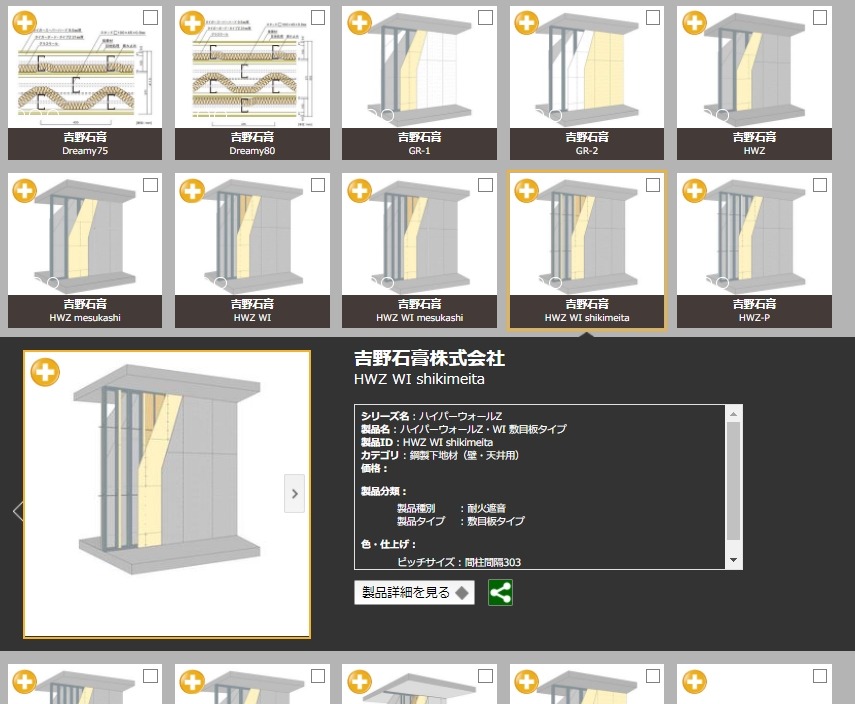This screenshot has height=704, width=855.
Task: Click plus icon on HWZ WI shikimeita card
Action: (527, 191)
